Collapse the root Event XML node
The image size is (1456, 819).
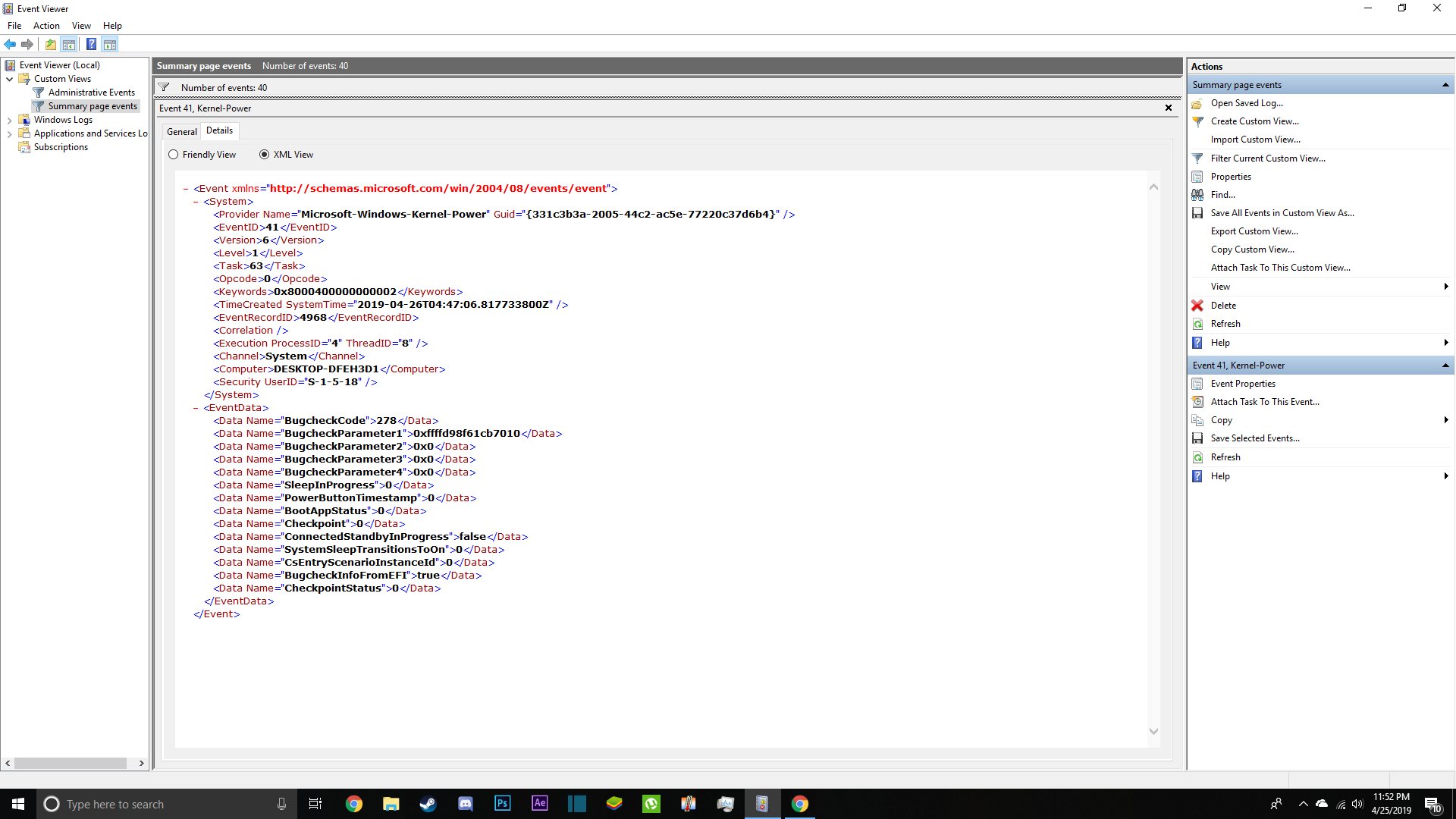pyautogui.click(x=186, y=189)
